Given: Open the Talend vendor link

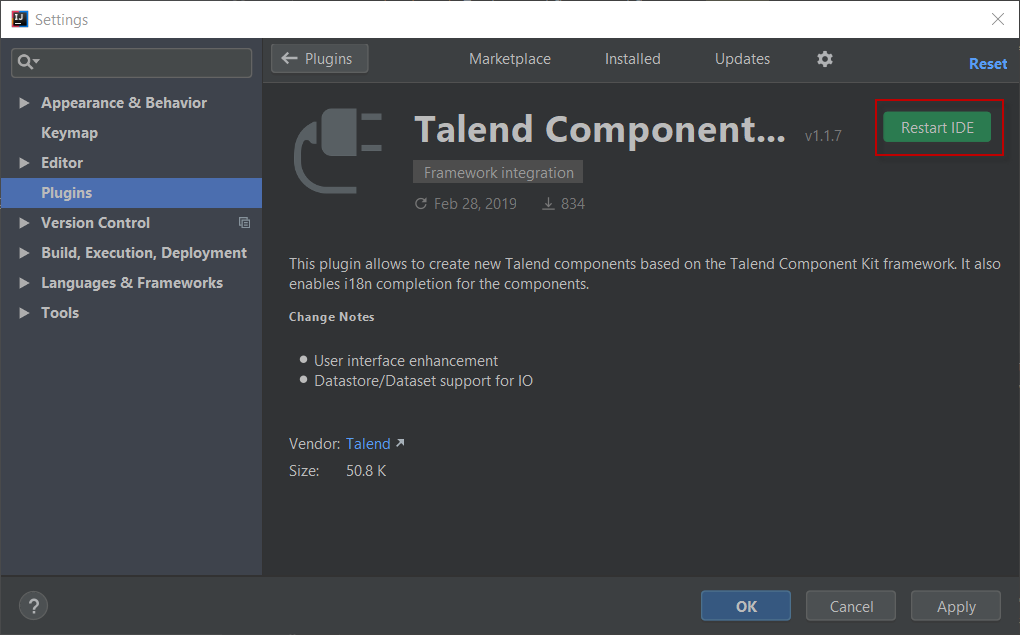Looking at the screenshot, I should pyautogui.click(x=368, y=443).
